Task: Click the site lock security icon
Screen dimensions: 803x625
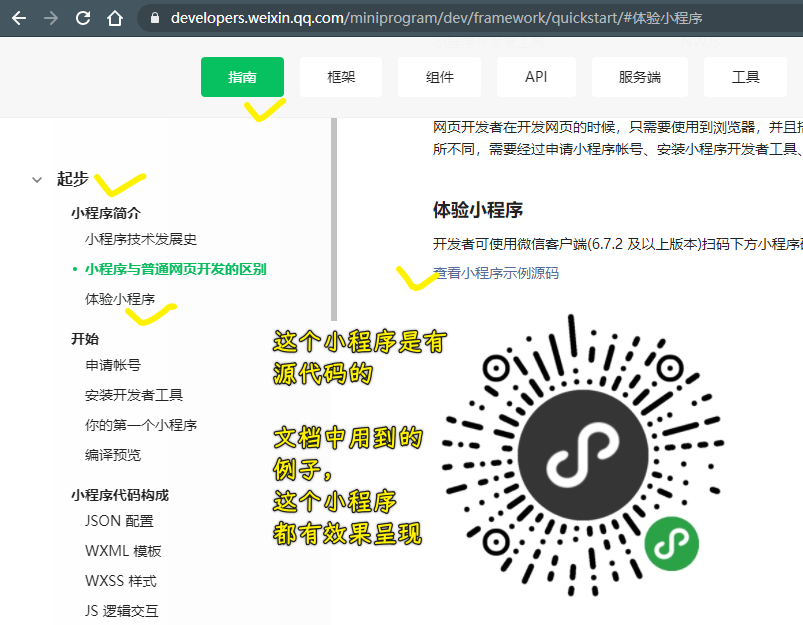Action: coord(155,18)
